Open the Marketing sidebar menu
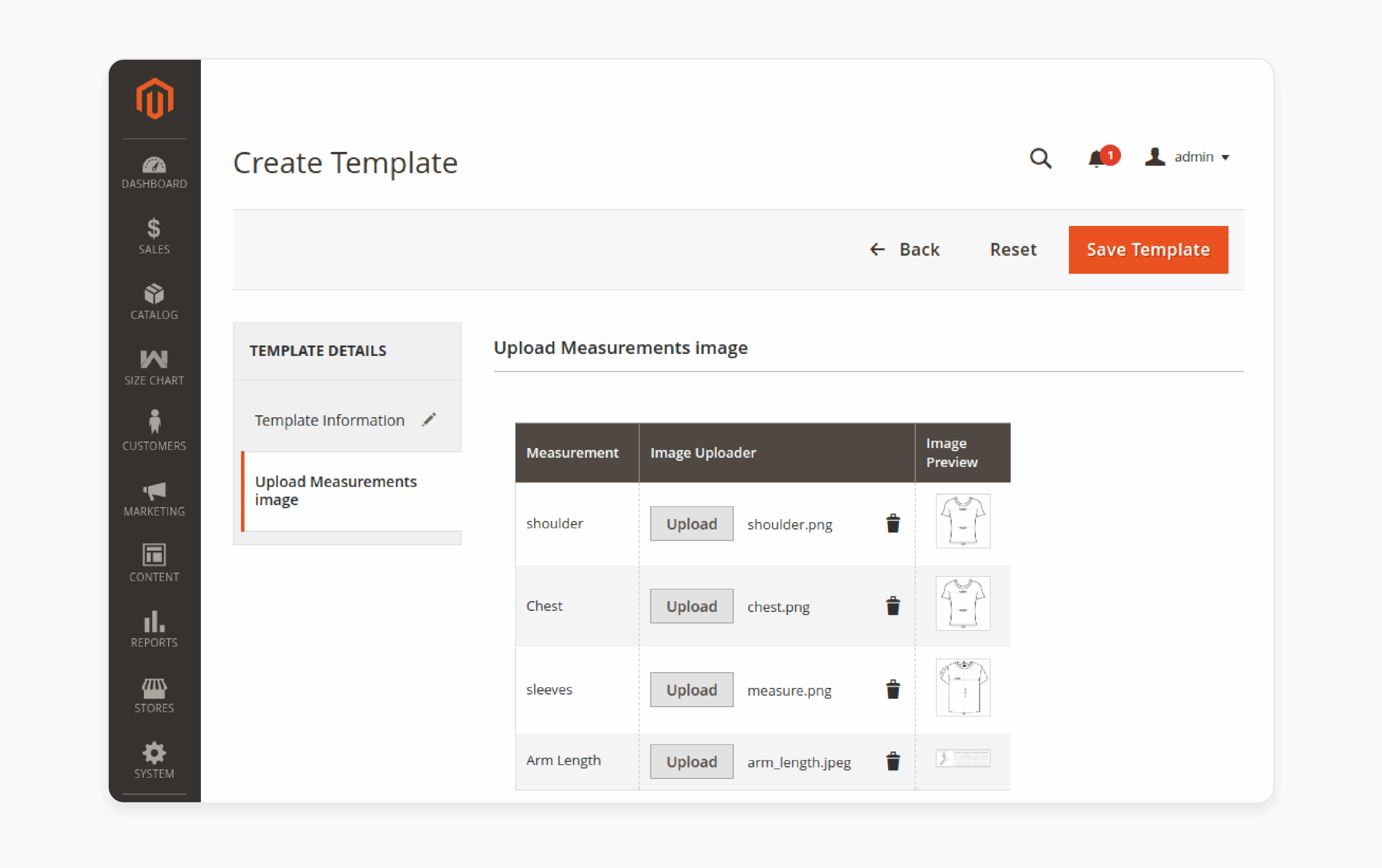 click(154, 499)
